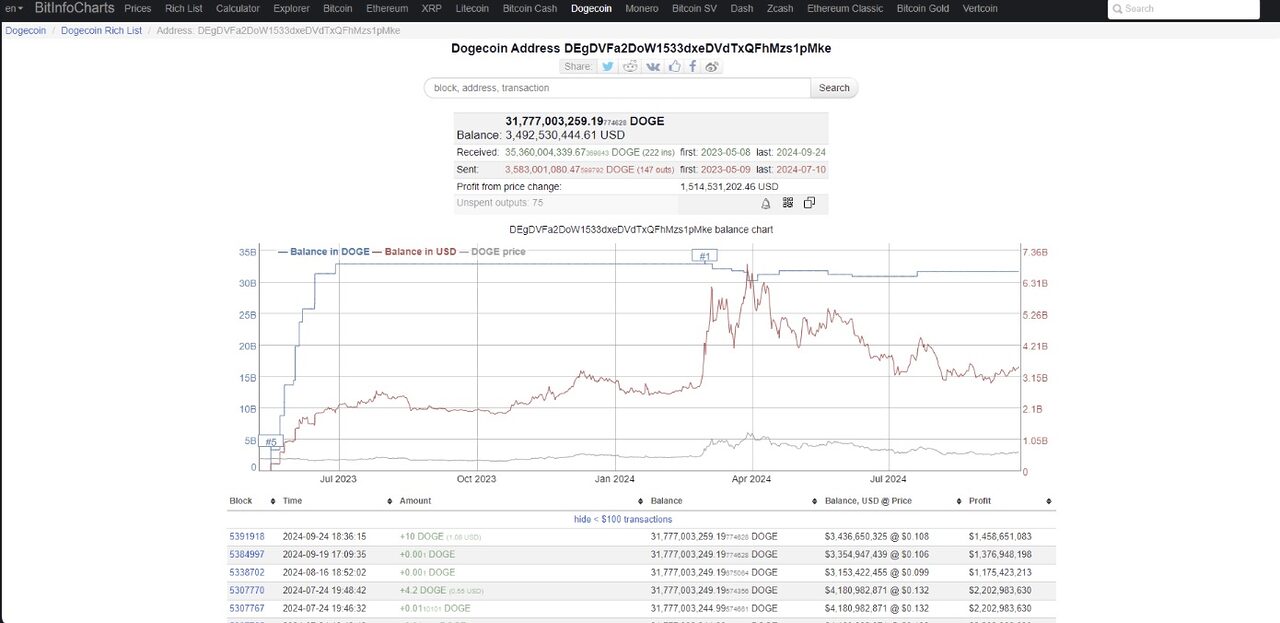Switch to Monero in the top navbar
1280x623 pixels.
[642, 9]
